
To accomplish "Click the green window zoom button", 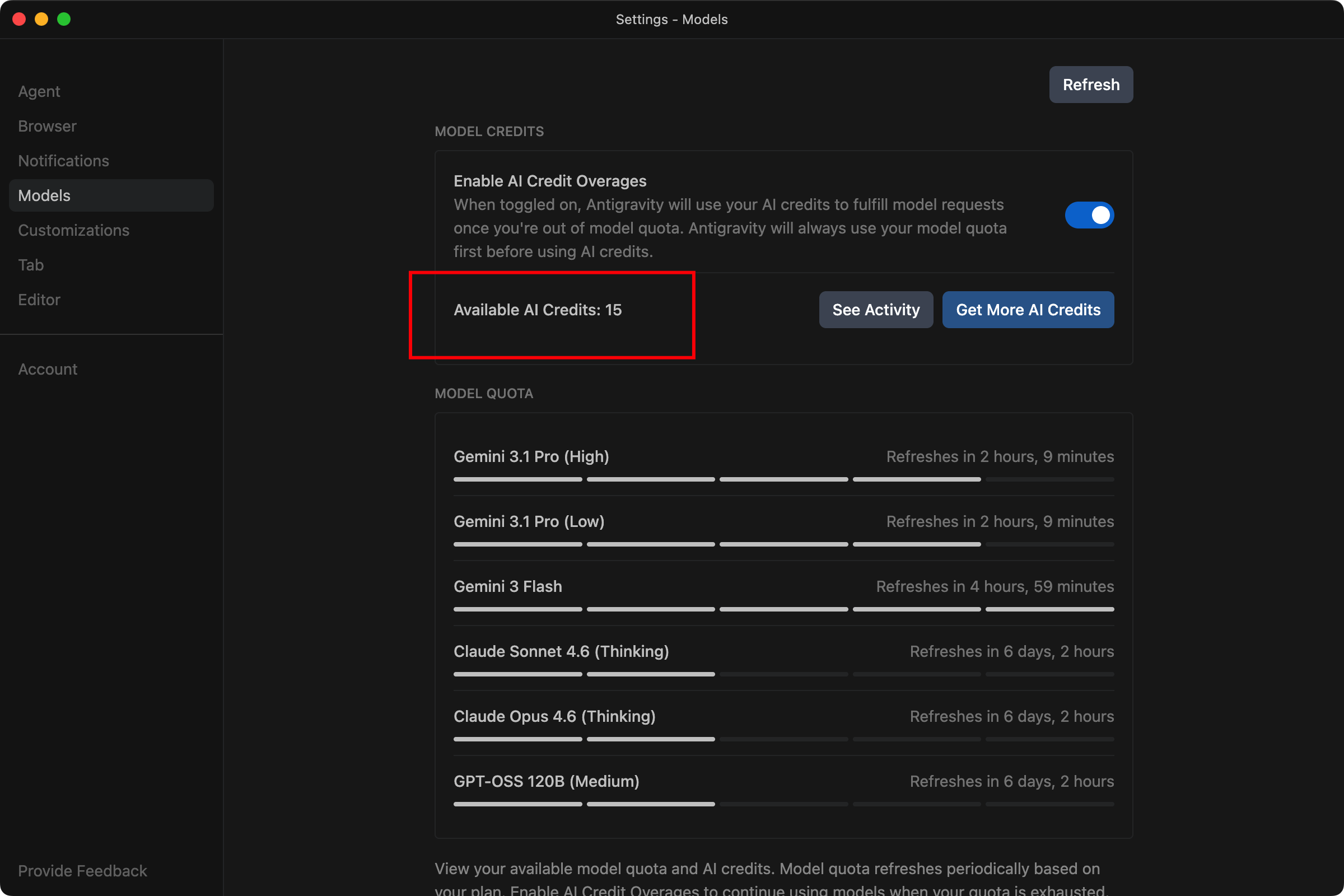I will click(64, 19).
